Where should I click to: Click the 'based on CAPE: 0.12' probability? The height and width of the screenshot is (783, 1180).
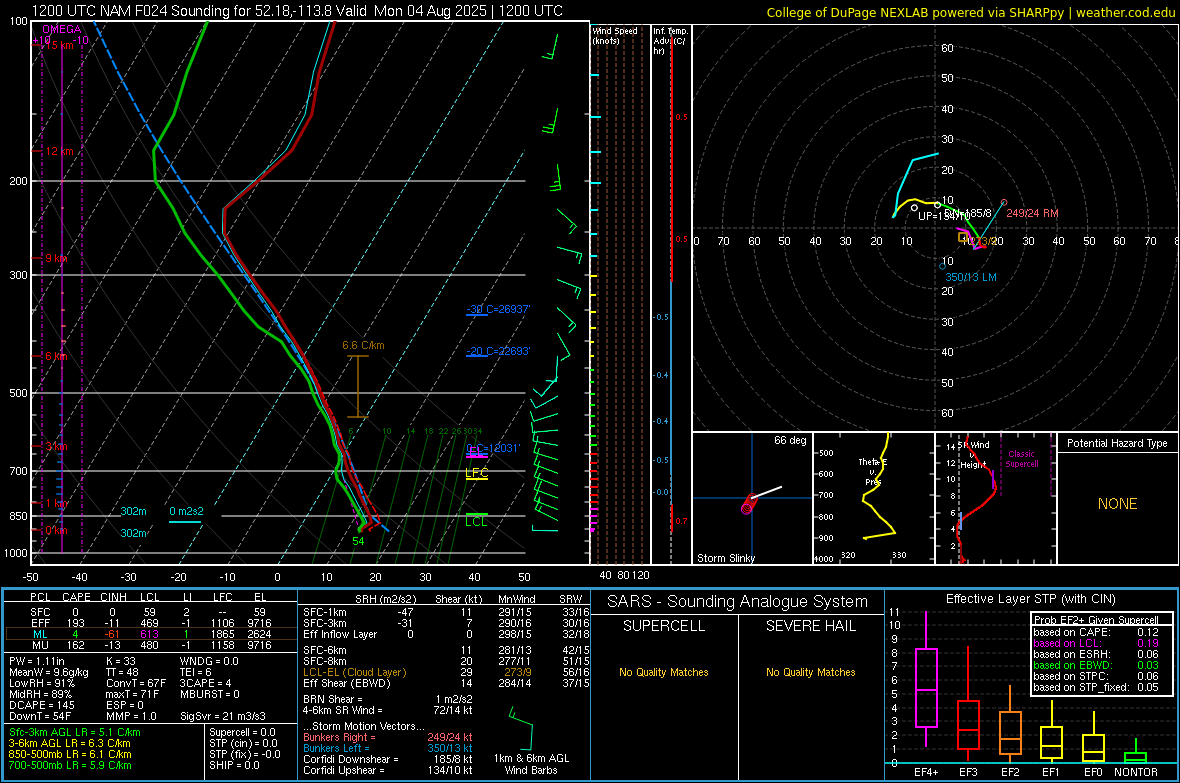tap(1096, 632)
